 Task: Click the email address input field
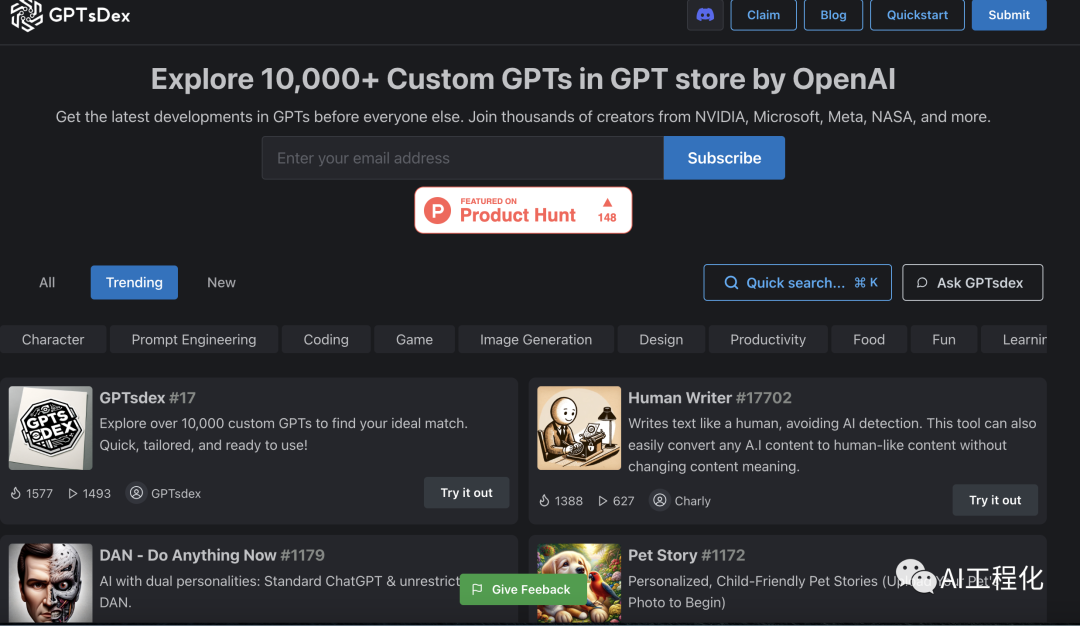tap(463, 158)
